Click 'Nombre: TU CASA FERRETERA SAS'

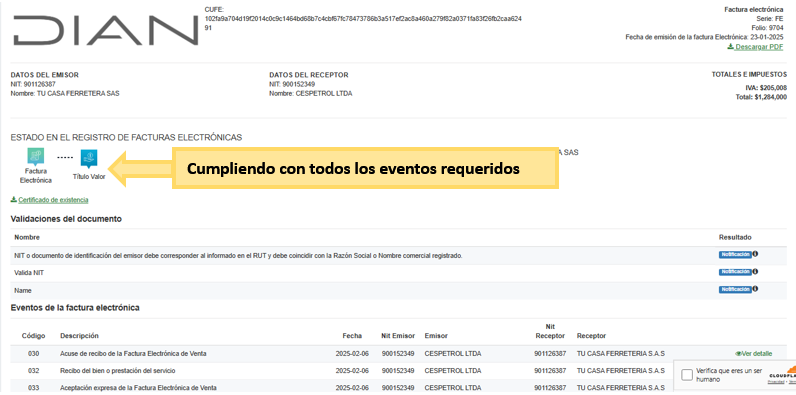65,93
